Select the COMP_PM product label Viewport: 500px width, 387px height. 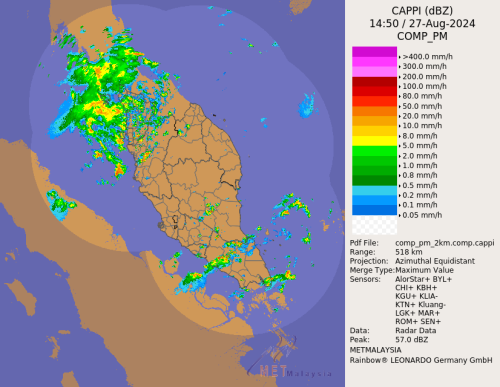point(422,36)
